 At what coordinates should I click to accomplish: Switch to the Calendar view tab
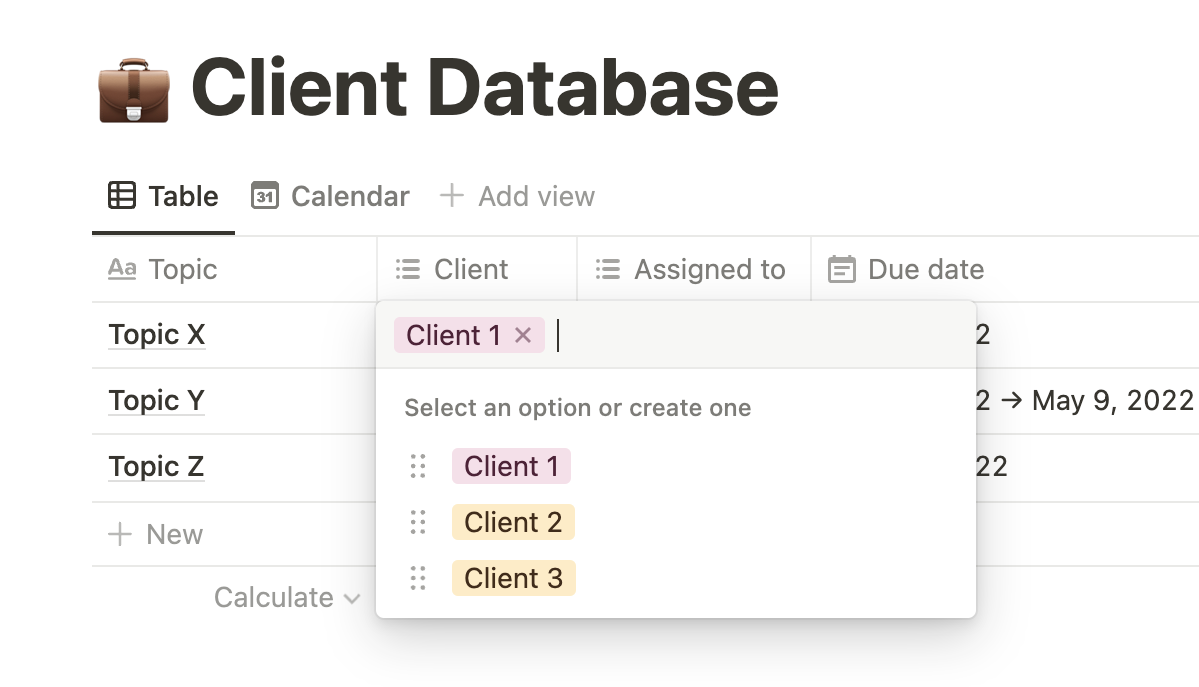click(330, 196)
